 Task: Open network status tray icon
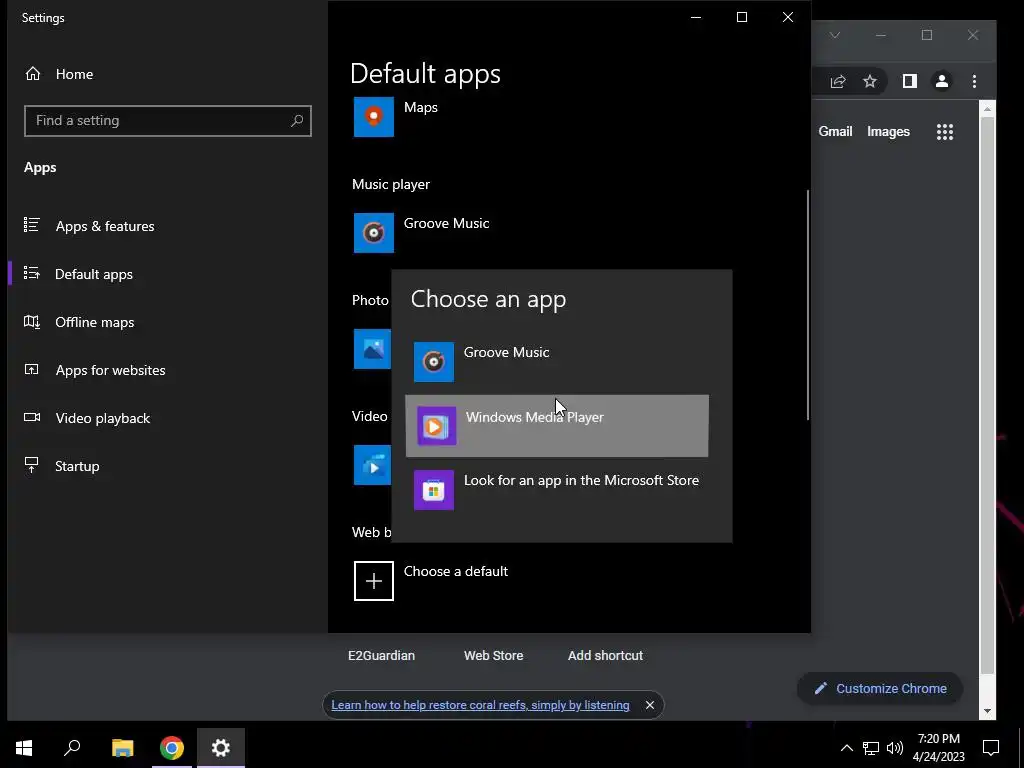pos(871,748)
